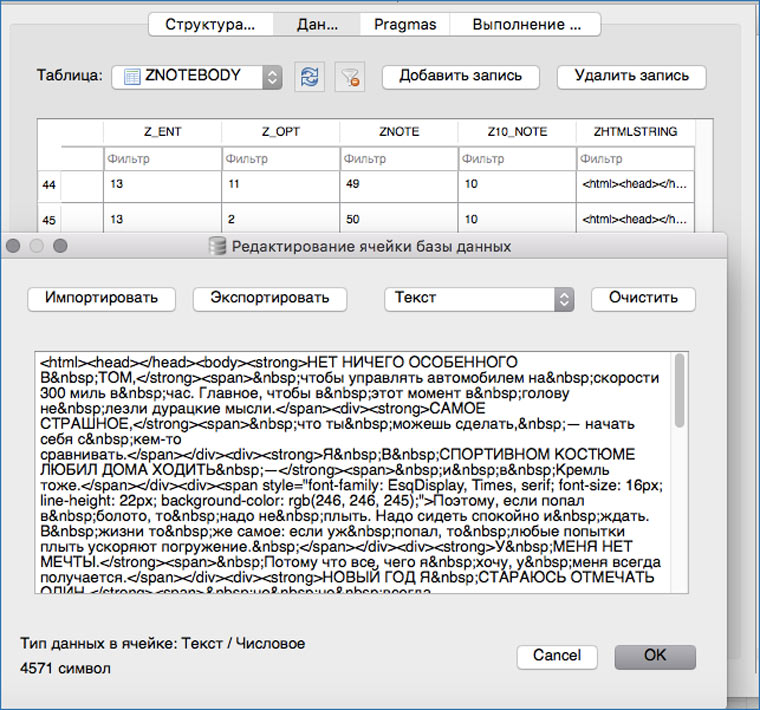The height and width of the screenshot is (710, 760).
Task: Sort by the Z10_NOTE column header
Action: pyautogui.click(x=517, y=132)
